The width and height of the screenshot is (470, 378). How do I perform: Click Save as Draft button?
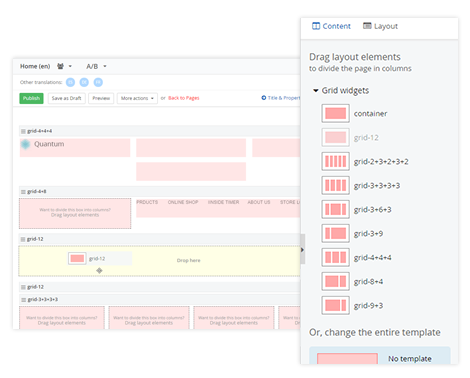[x=66, y=98]
